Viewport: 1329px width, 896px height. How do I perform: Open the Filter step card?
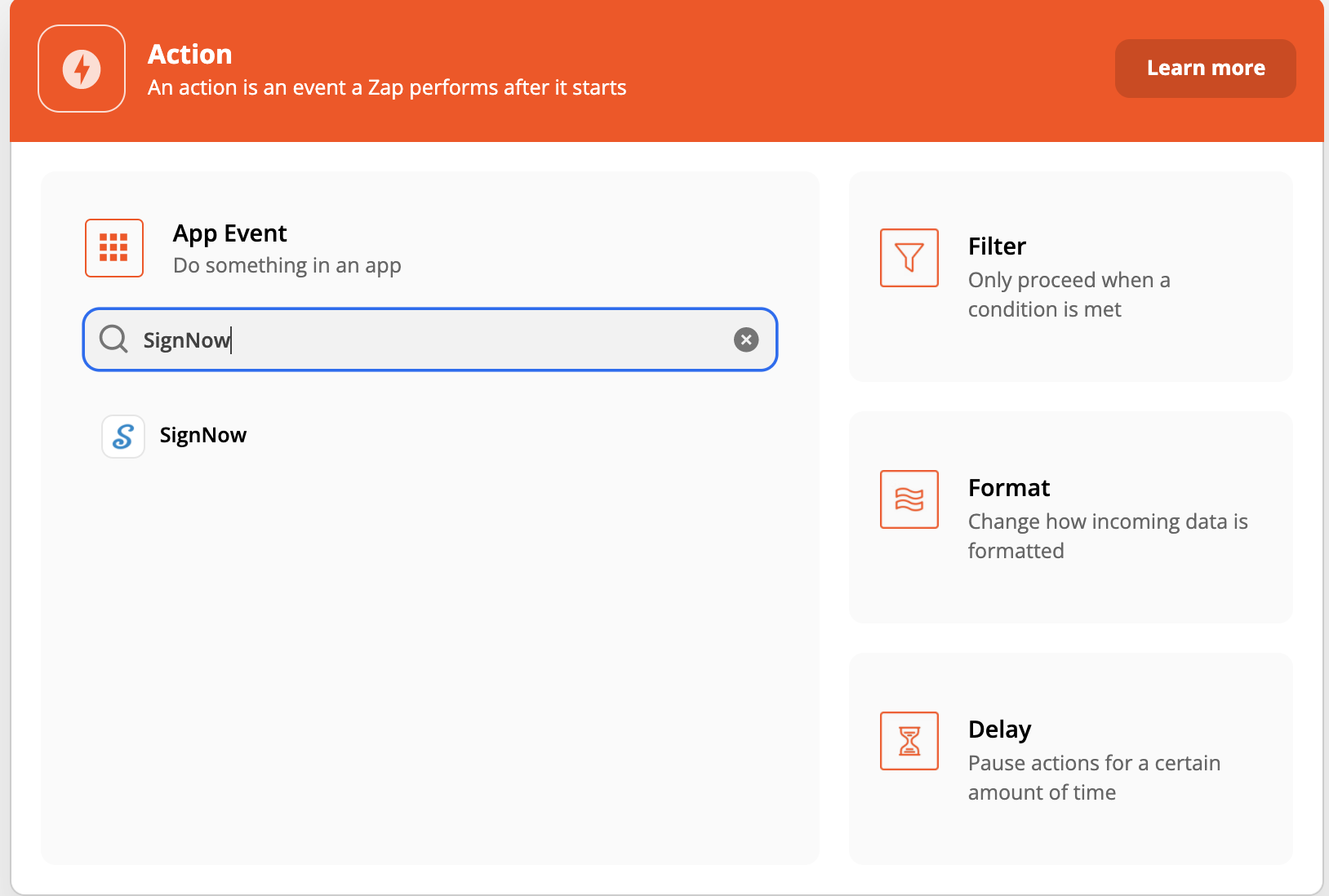pyautogui.click(x=1069, y=277)
